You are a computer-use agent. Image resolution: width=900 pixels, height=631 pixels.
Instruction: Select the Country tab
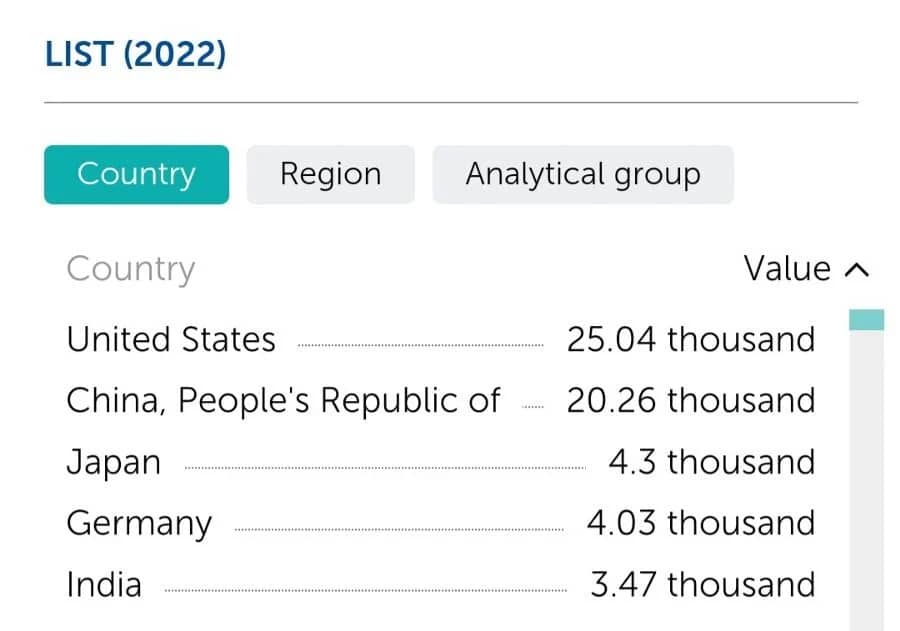coord(136,174)
